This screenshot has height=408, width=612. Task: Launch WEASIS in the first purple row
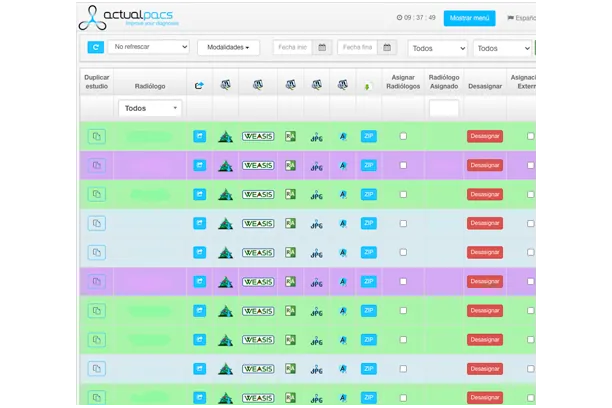click(x=258, y=166)
